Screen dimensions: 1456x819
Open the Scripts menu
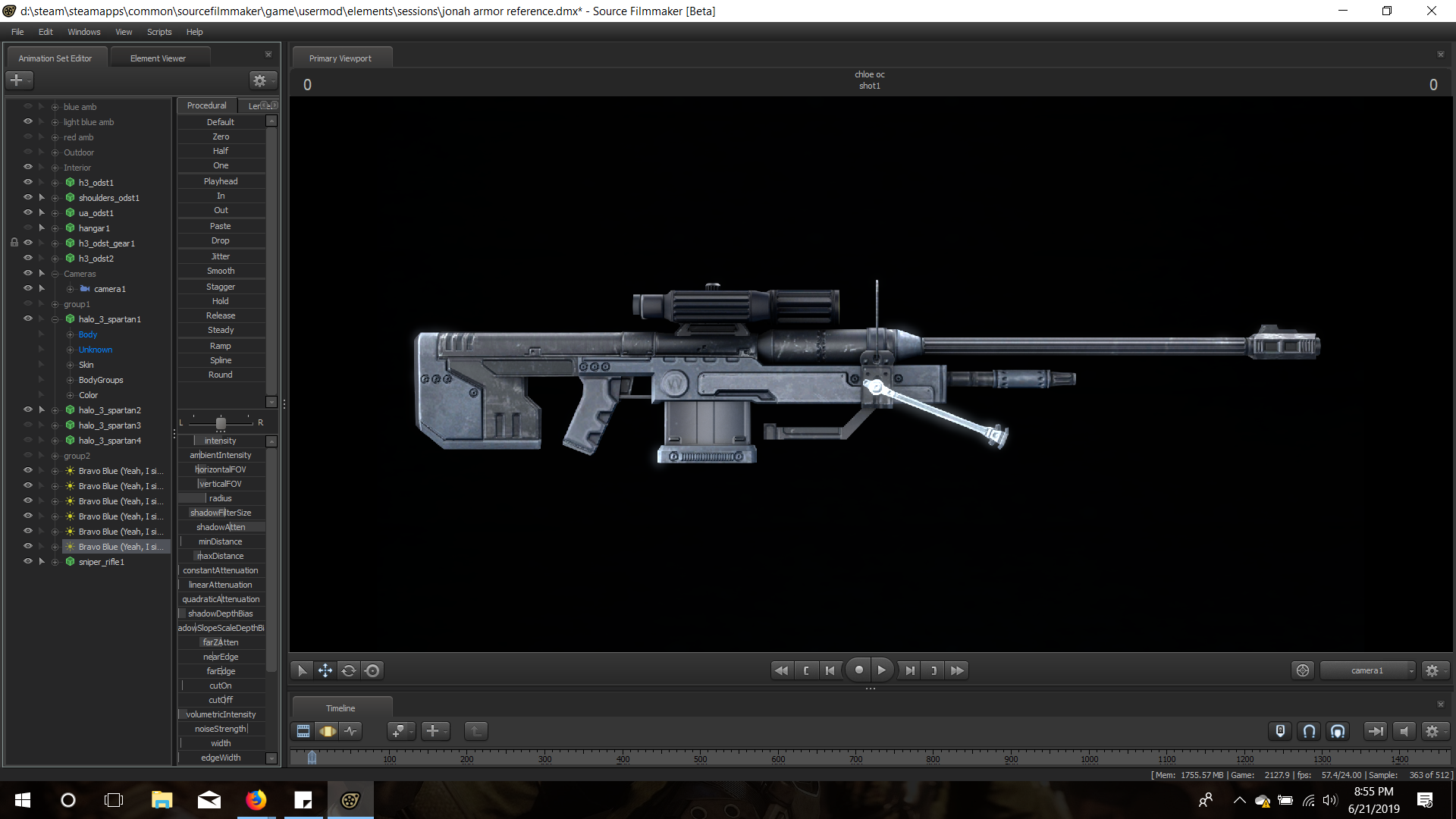click(x=159, y=32)
